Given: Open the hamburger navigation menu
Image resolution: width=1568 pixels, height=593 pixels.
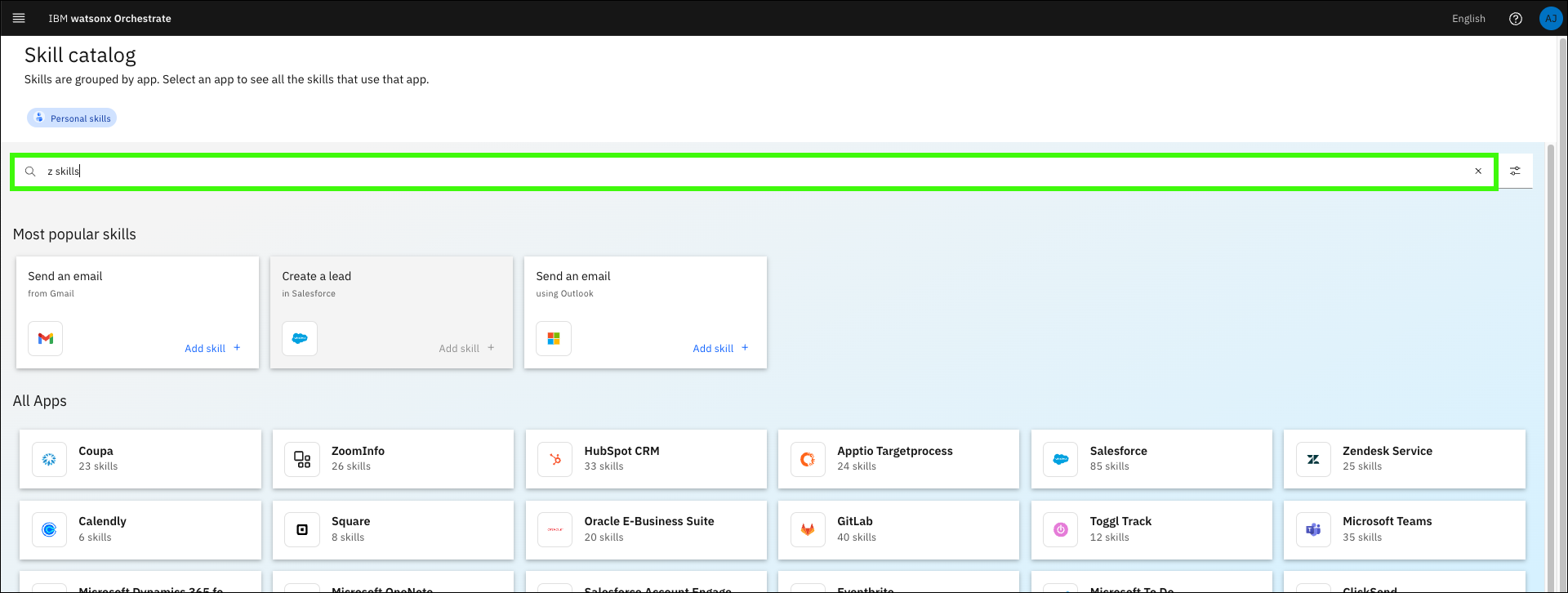Looking at the screenshot, I should tap(19, 18).
